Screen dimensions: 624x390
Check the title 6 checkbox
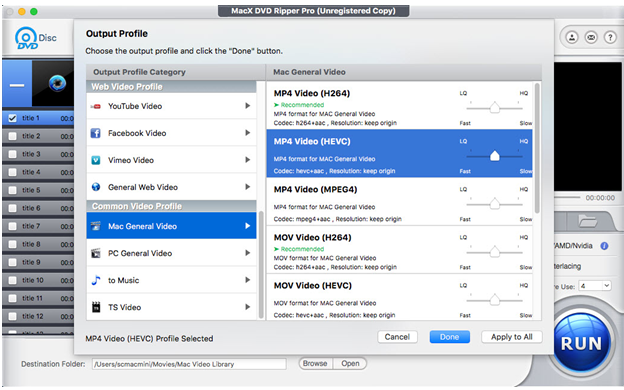coord(12,208)
